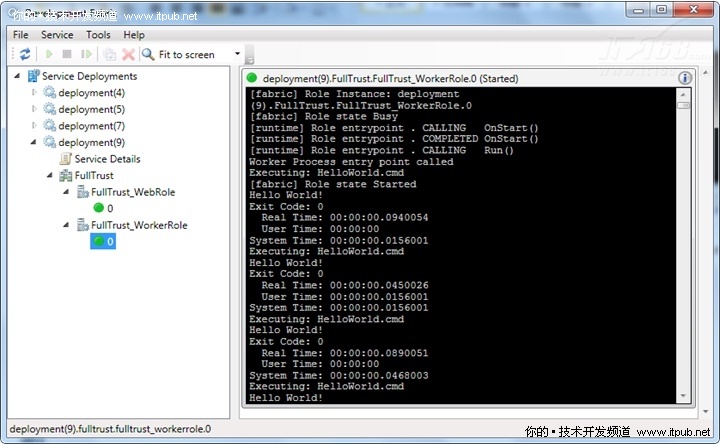Click the deployment(9) gear icon

(50, 142)
